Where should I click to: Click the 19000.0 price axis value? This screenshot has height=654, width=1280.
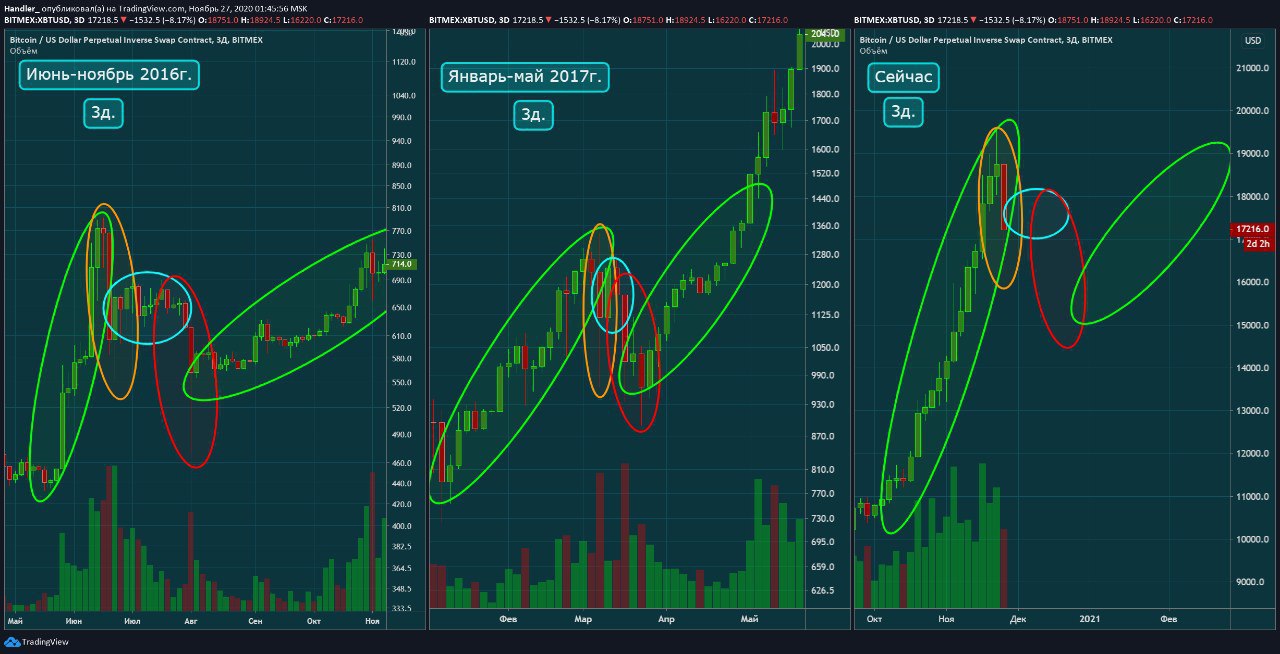pos(1252,154)
